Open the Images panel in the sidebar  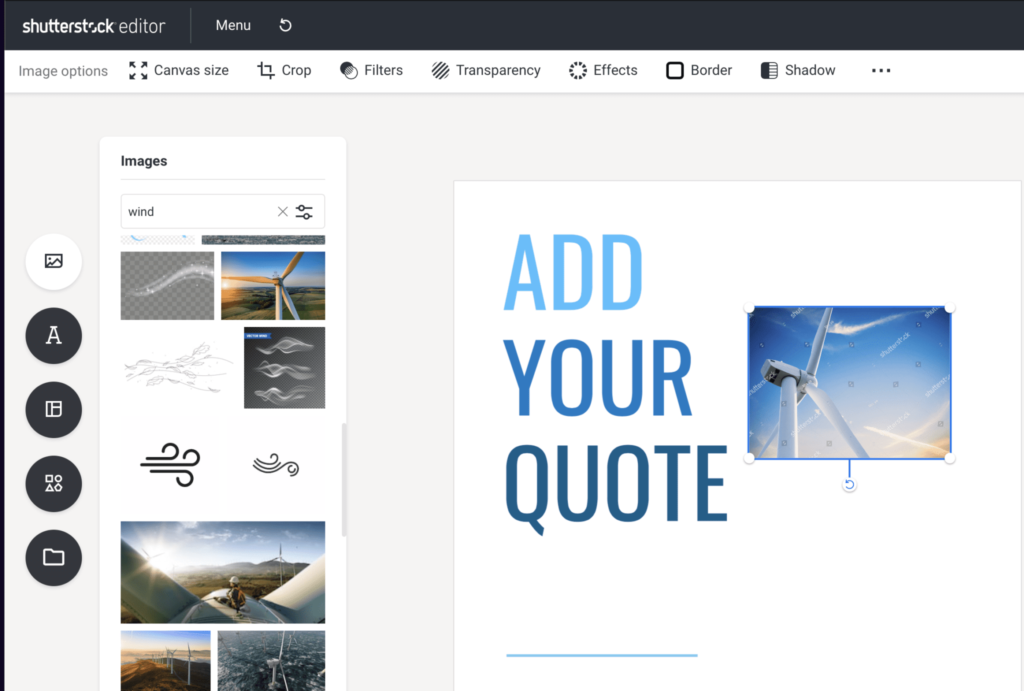coord(53,261)
